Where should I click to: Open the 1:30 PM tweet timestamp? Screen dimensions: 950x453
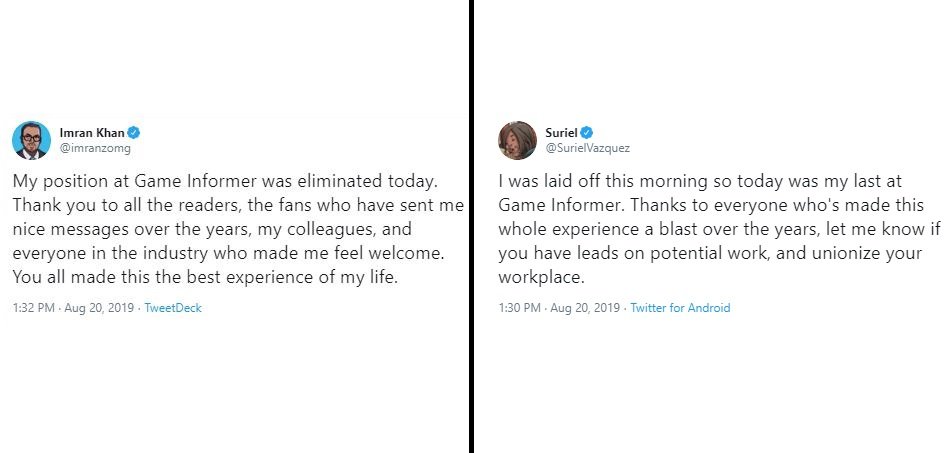click(x=519, y=308)
